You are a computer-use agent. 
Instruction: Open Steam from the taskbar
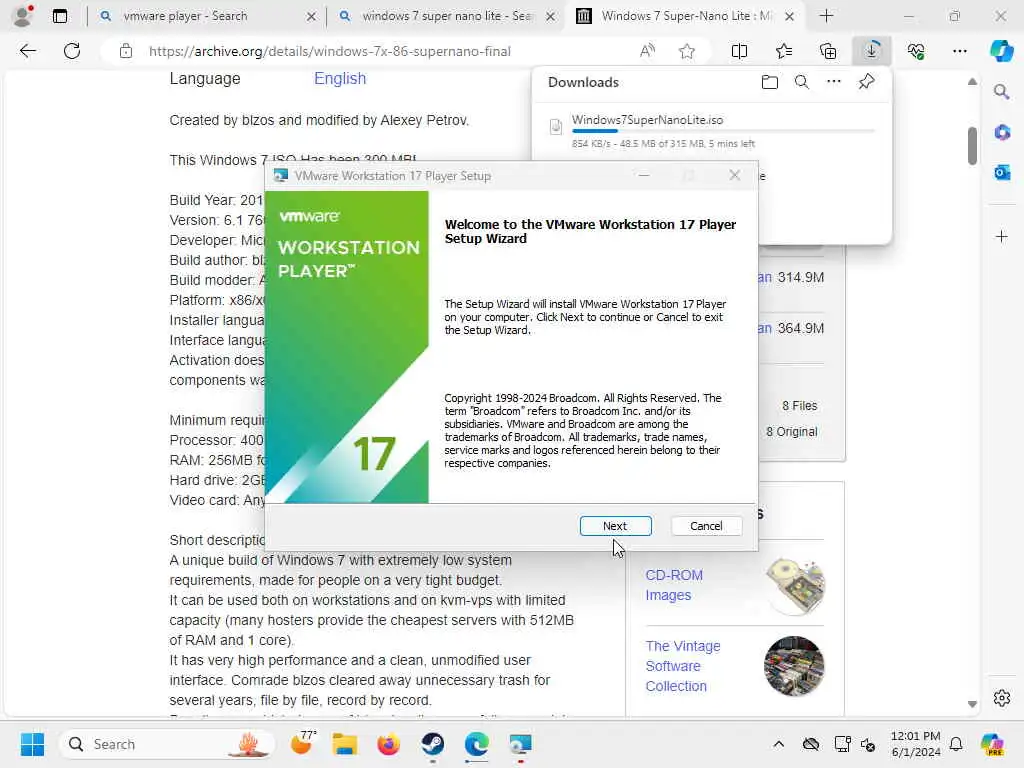pyautogui.click(x=432, y=744)
